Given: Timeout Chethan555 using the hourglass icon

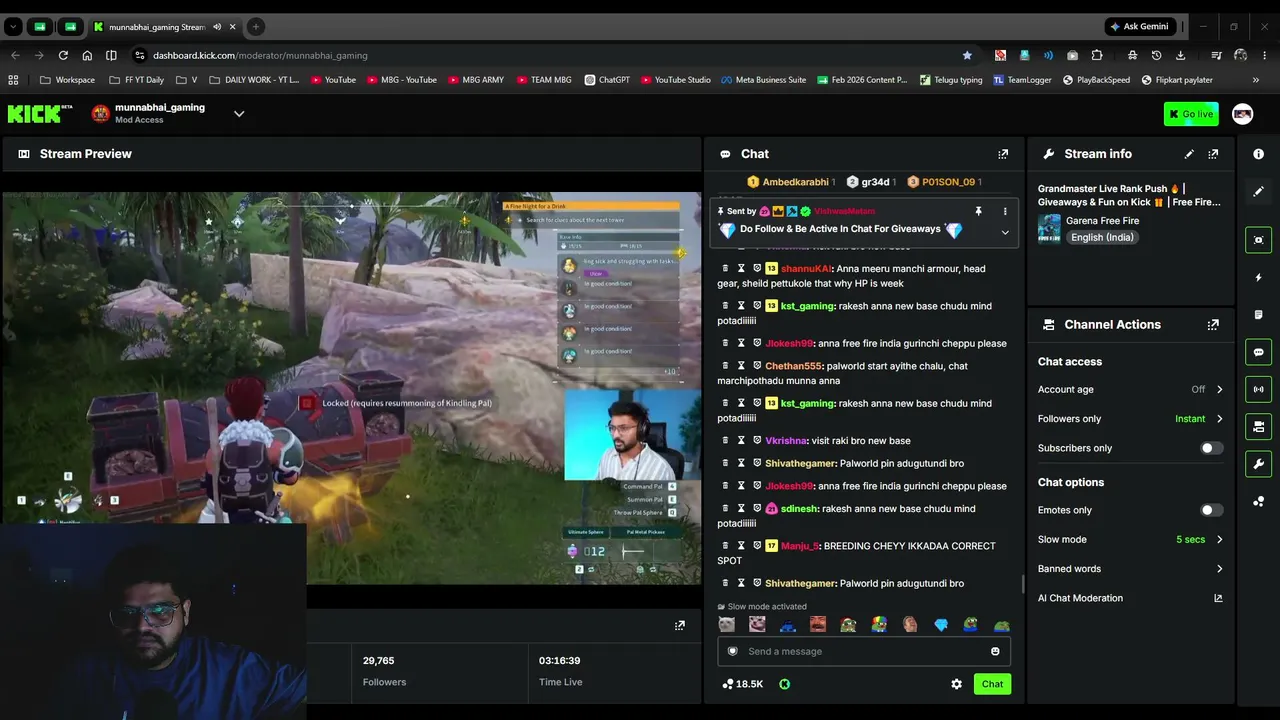Looking at the screenshot, I should [x=741, y=366].
